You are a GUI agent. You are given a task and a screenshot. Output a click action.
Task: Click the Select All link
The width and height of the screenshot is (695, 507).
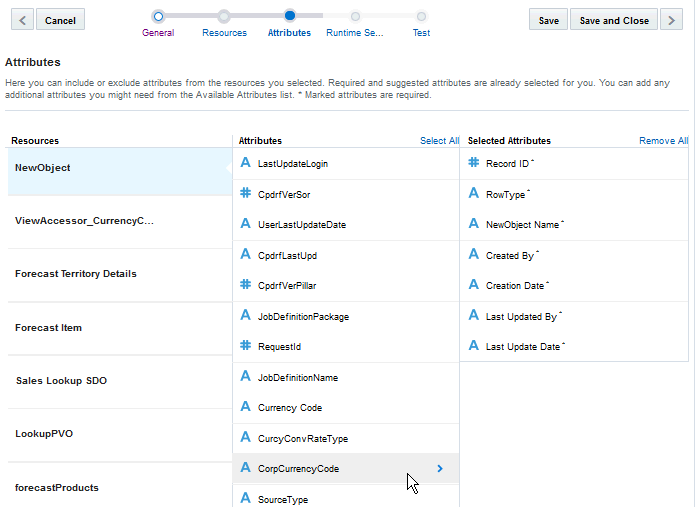click(439, 141)
